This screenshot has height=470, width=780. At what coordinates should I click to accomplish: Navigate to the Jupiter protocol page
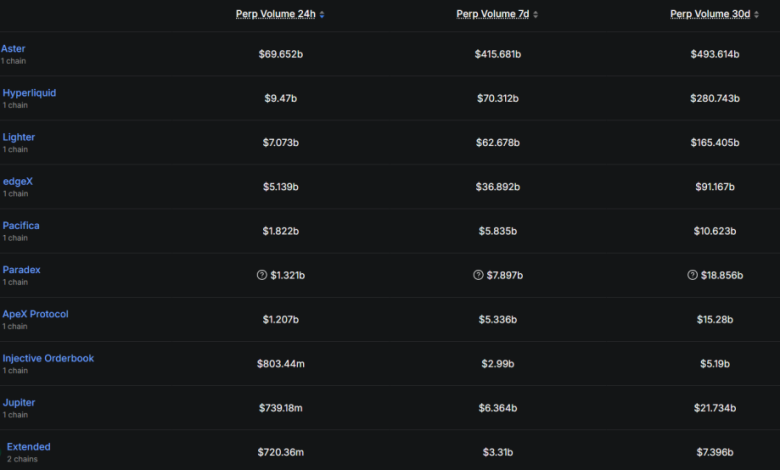[x=19, y=402]
